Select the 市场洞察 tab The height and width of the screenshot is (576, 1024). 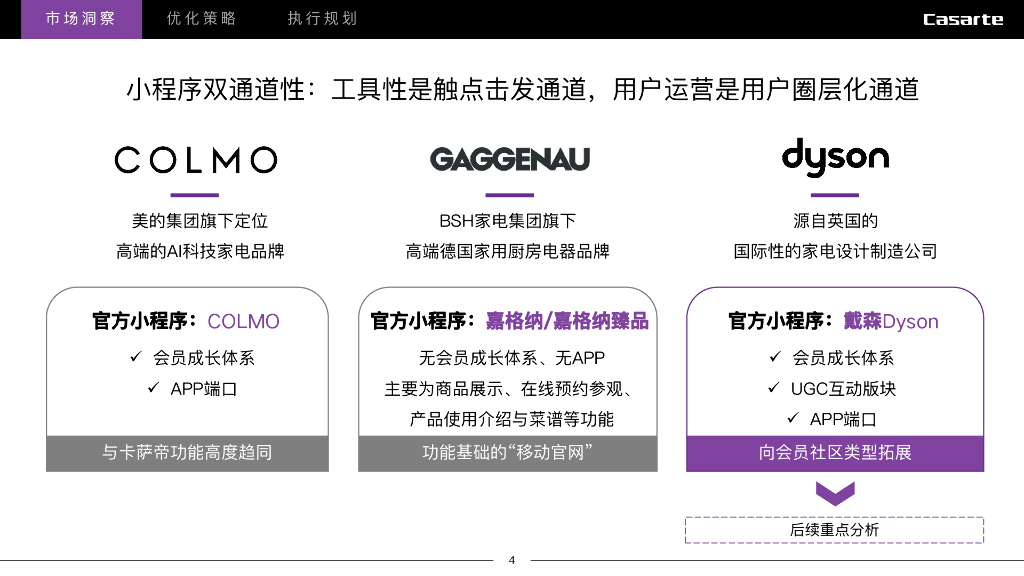[x=81, y=19]
